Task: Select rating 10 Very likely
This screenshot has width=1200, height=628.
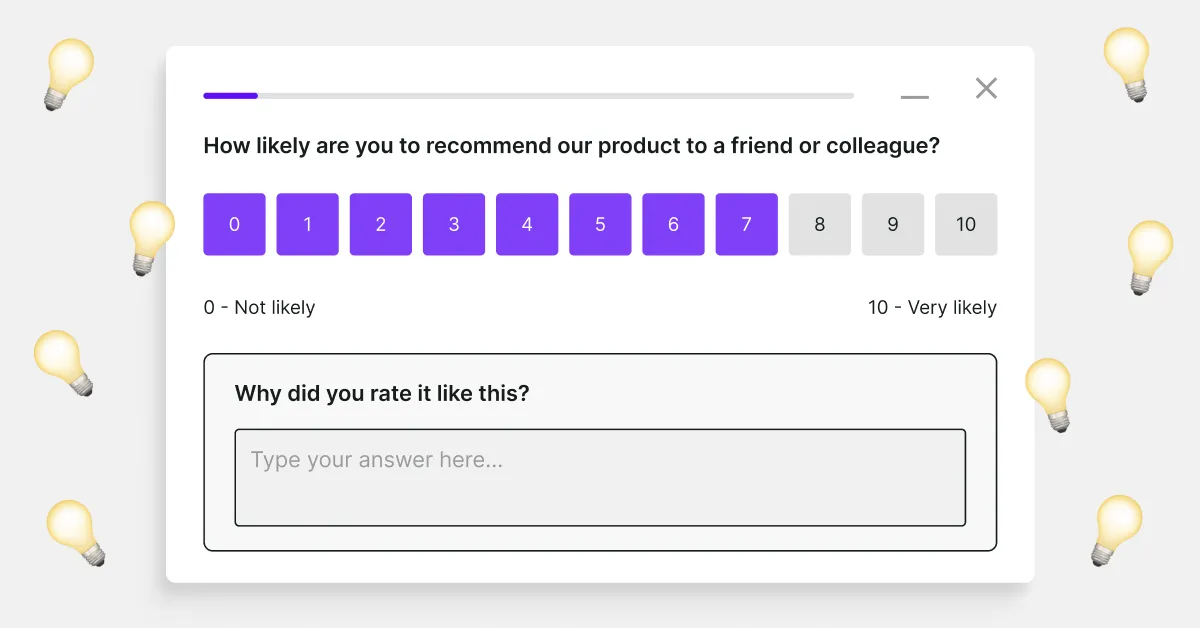Action: (x=966, y=224)
